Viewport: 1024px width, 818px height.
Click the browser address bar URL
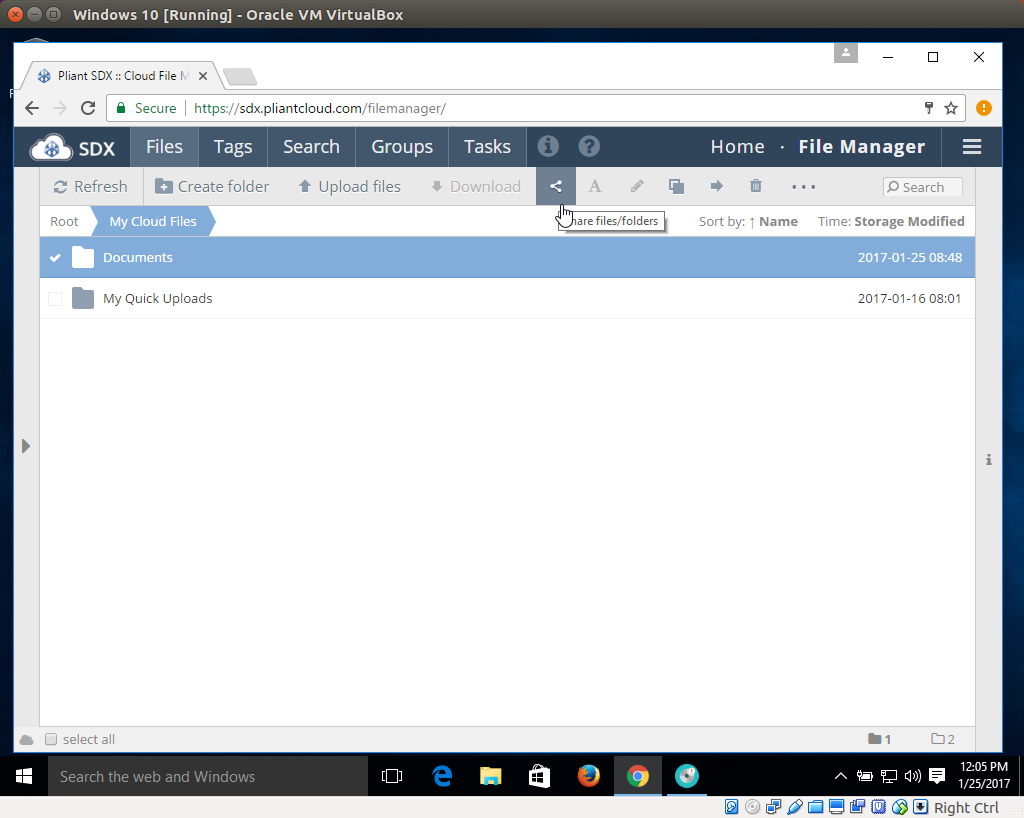pos(319,108)
